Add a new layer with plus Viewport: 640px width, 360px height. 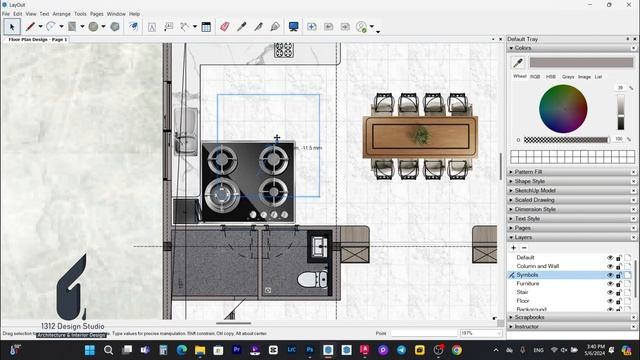tap(513, 248)
